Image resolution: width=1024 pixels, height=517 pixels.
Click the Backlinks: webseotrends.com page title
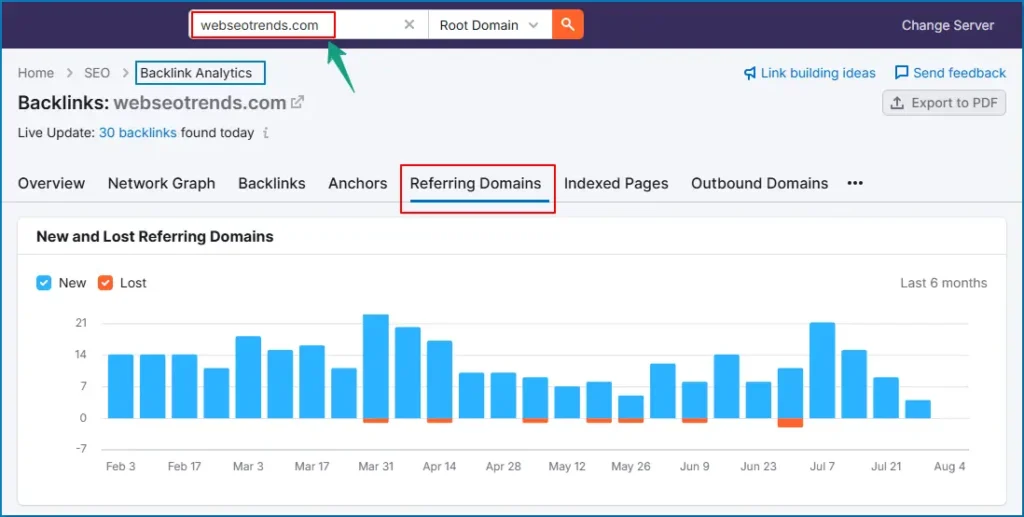[152, 102]
